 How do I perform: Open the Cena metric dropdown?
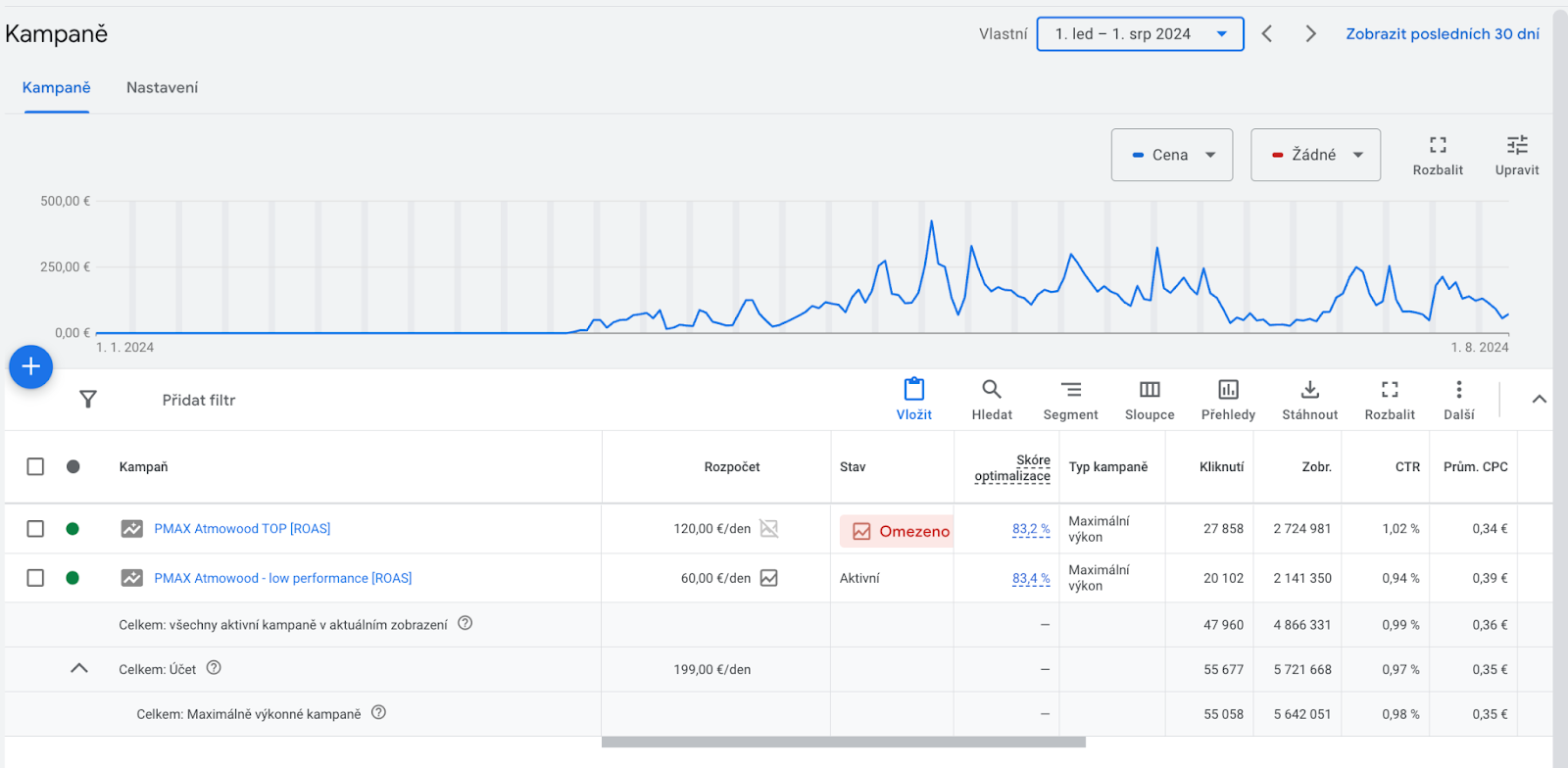(x=1171, y=155)
